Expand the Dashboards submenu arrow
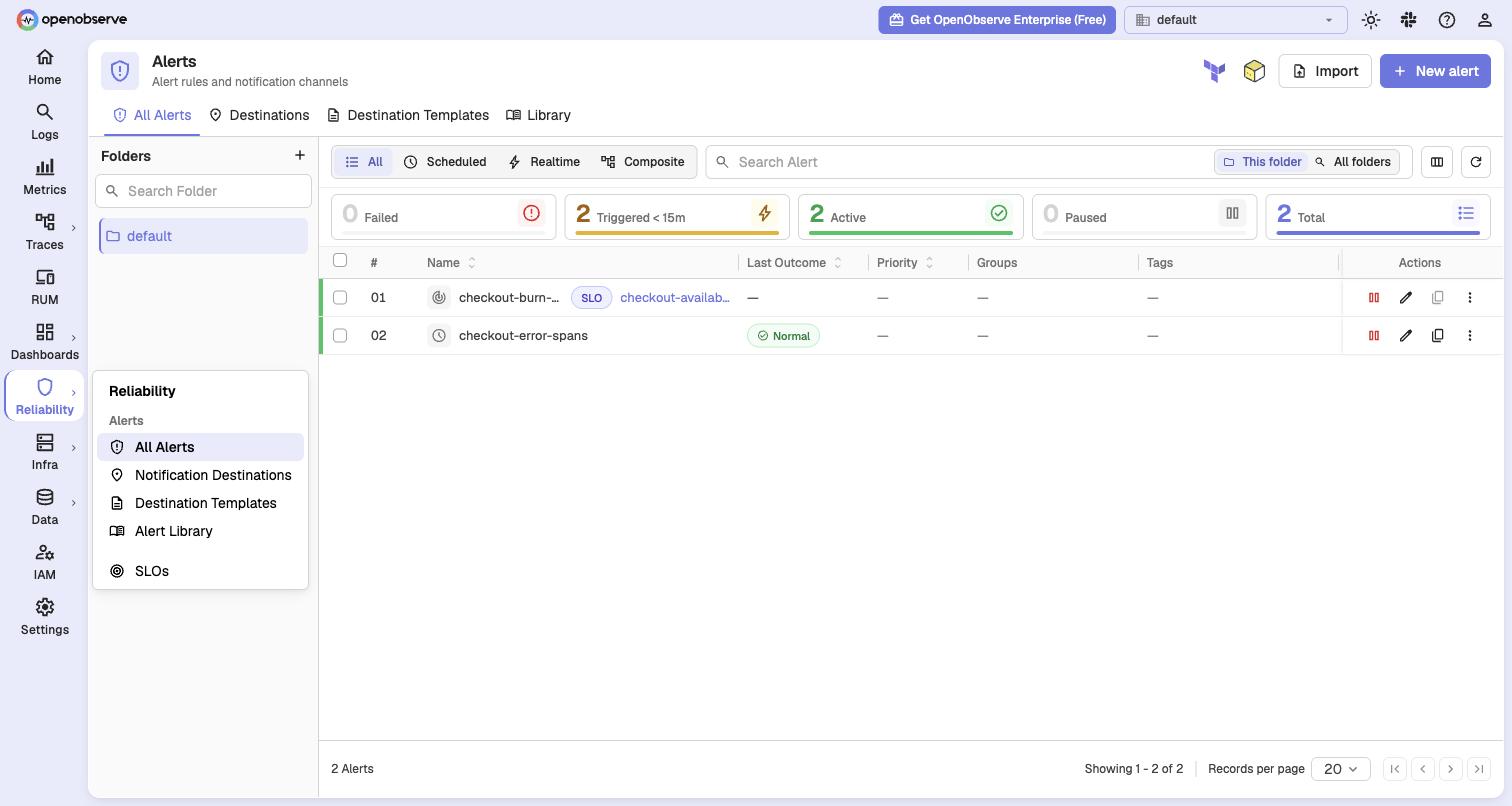Image resolution: width=1512 pixels, height=806 pixels. coord(73,338)
